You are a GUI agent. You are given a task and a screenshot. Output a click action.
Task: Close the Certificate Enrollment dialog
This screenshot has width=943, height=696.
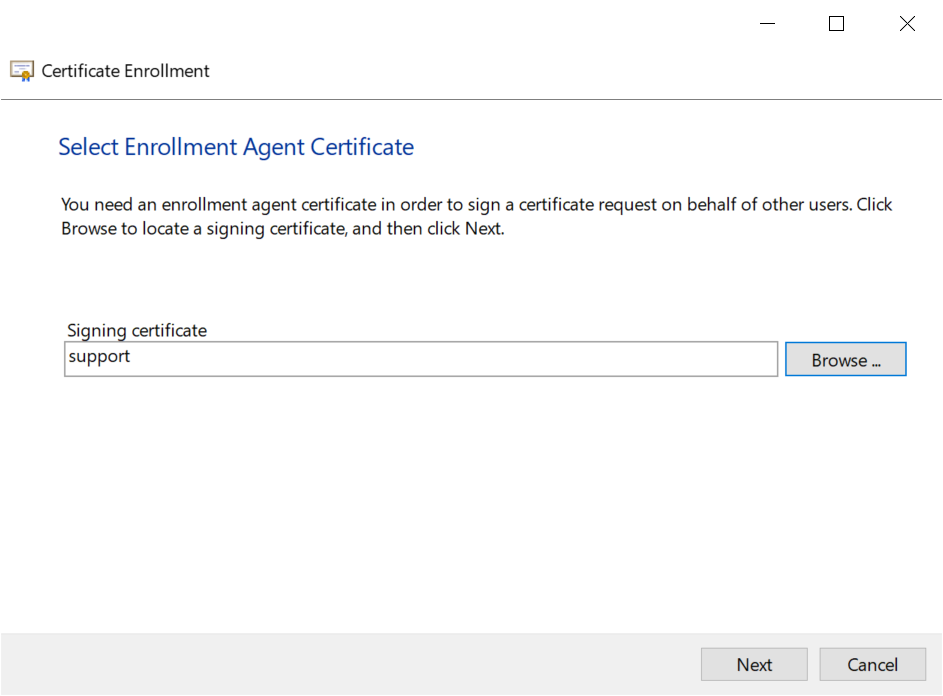pos(907,24)
